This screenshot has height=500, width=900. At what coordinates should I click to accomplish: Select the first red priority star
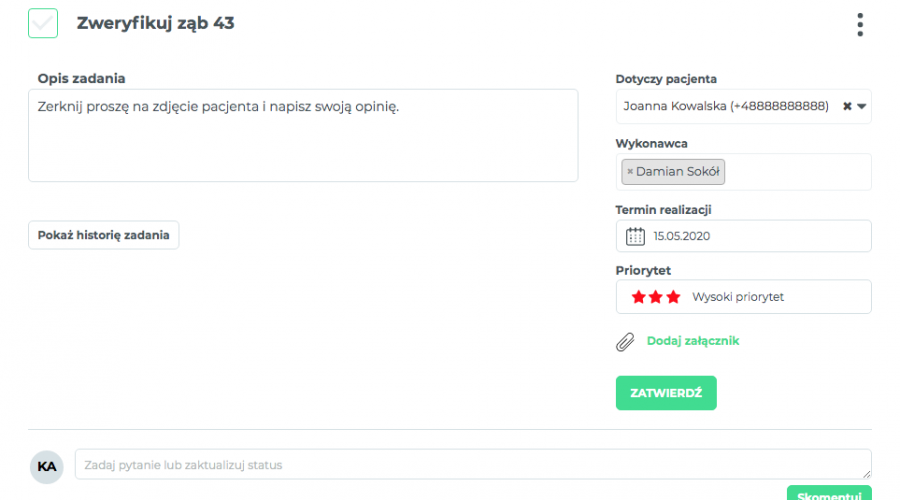coord(638,297)
